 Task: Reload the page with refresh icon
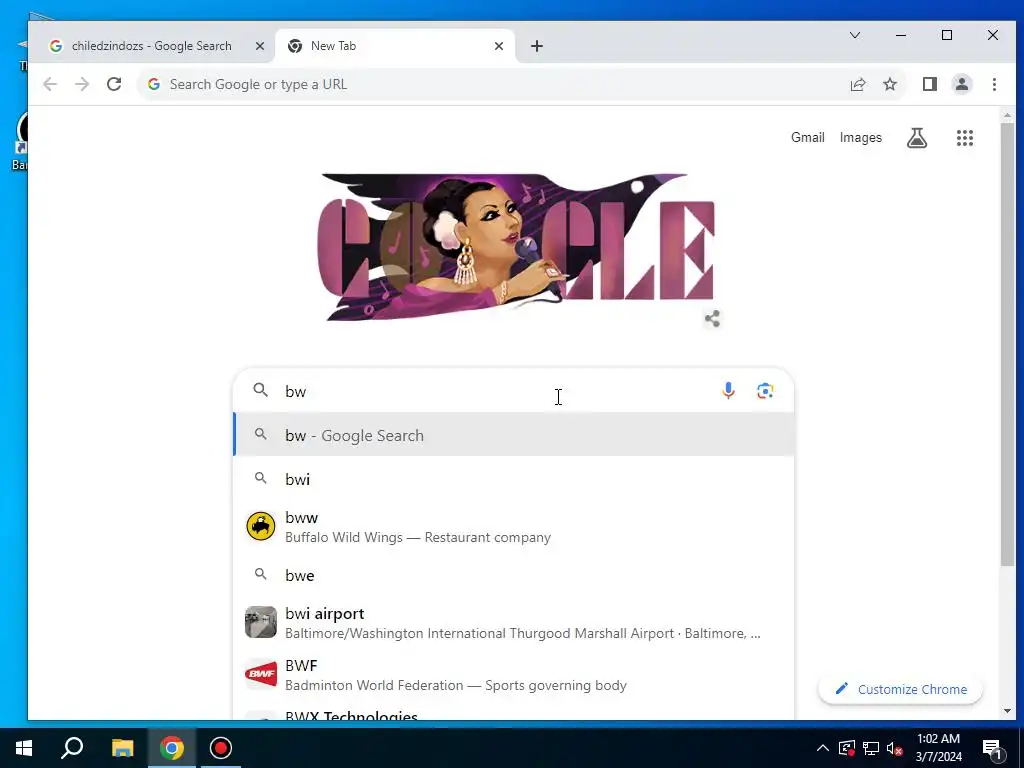coord(114,84)
